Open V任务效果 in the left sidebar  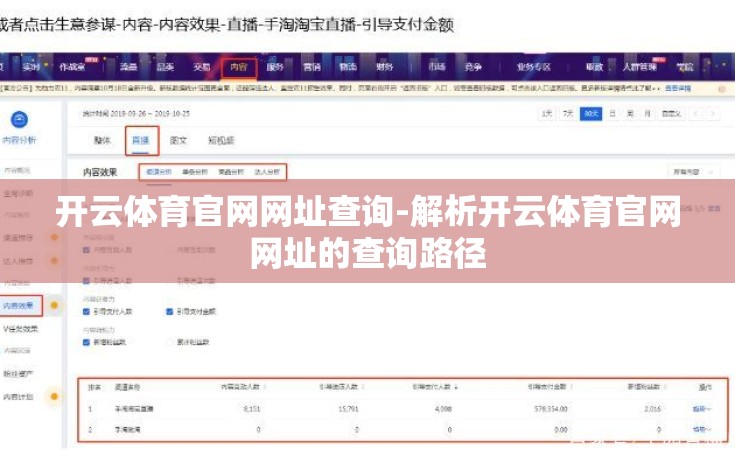click(x=21, y=329)
